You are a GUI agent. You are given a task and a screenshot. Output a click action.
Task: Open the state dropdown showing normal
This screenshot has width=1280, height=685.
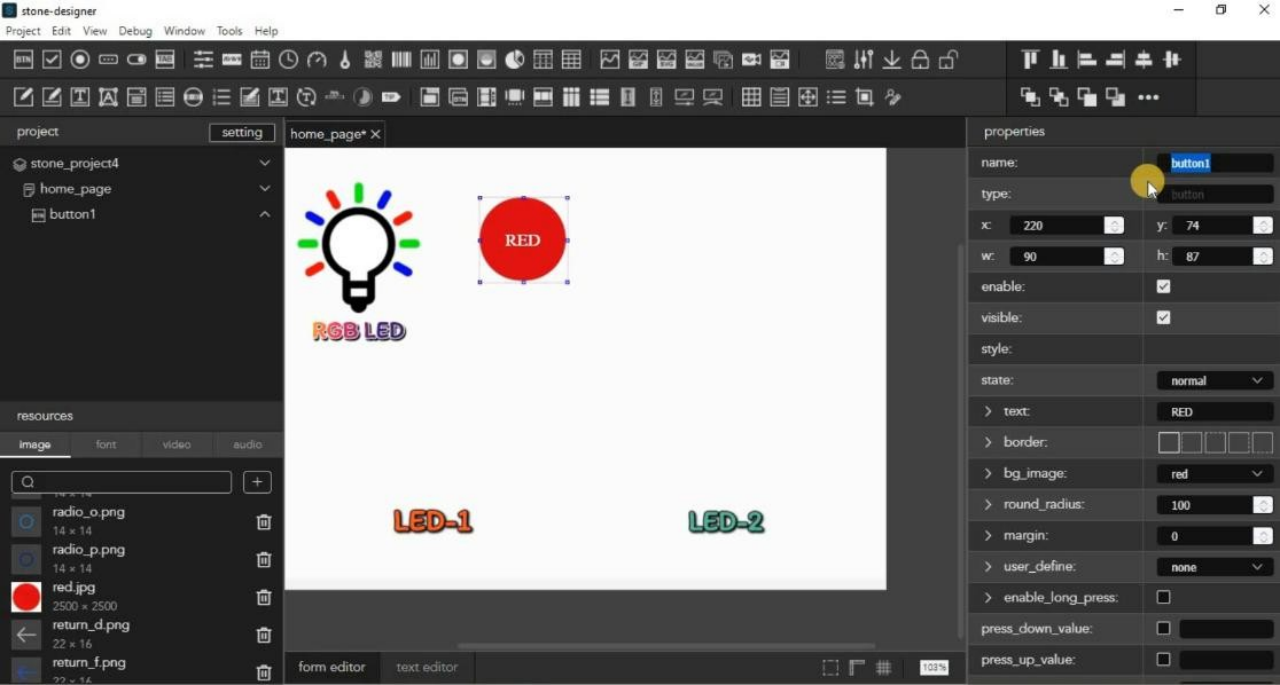click(1214, 381)
